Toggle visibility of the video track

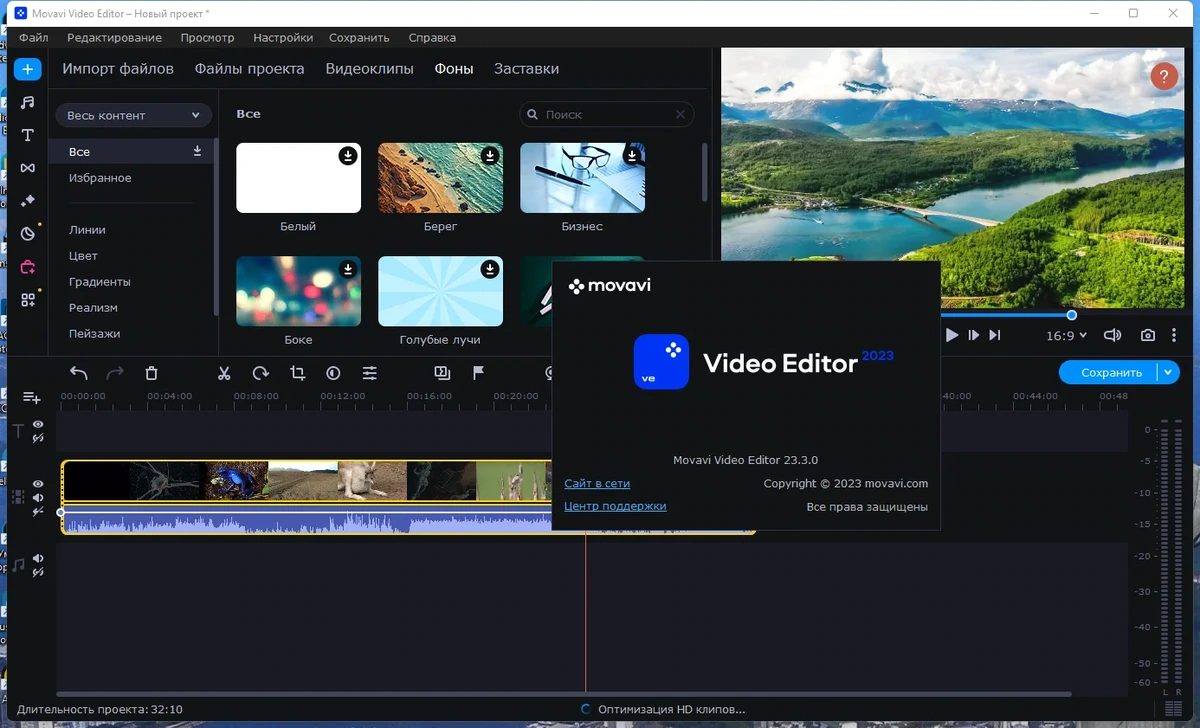(x=38, y=484)
